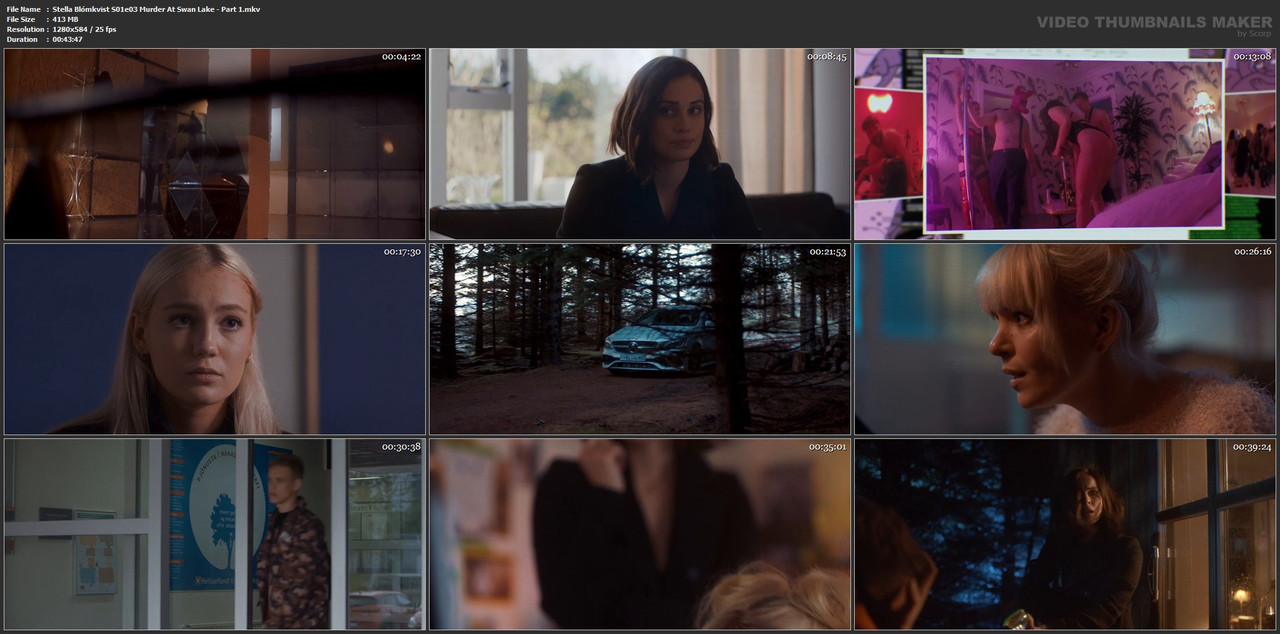Click the File Name label
The width and height of the screenshot is (1280, 634).
tap(23, 9)
